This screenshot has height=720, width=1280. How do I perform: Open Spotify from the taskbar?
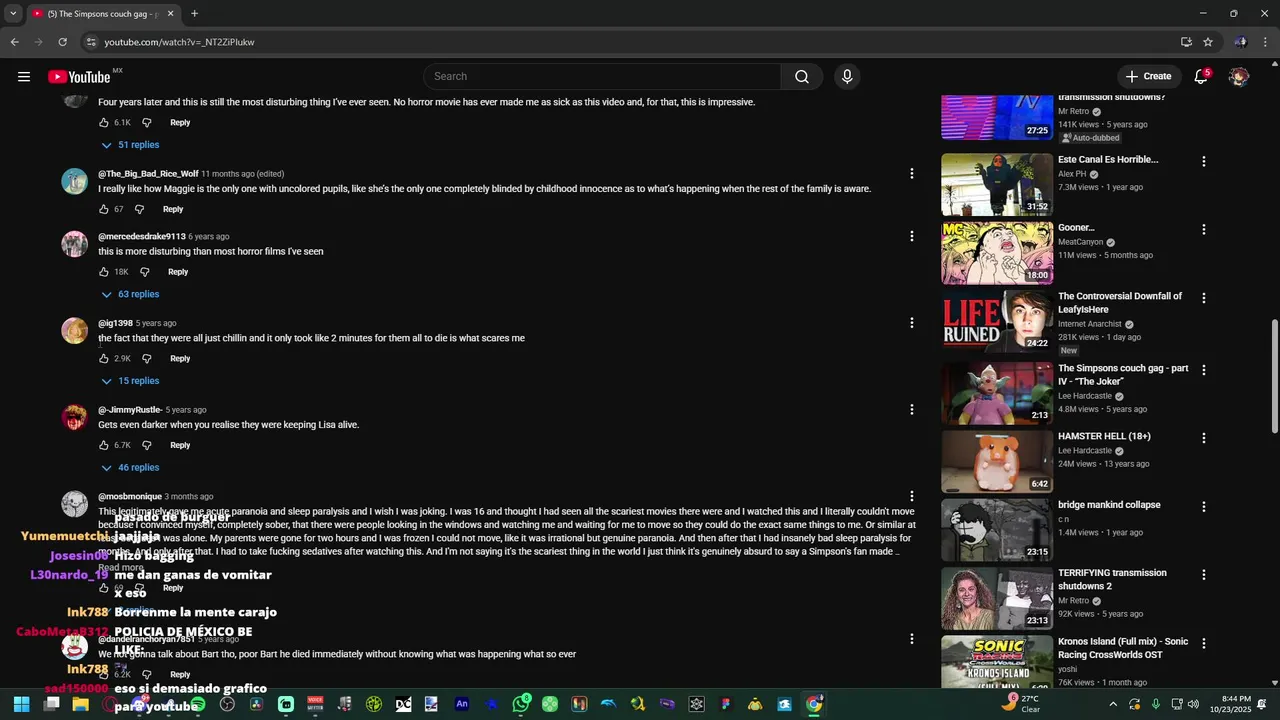point(197,704)
